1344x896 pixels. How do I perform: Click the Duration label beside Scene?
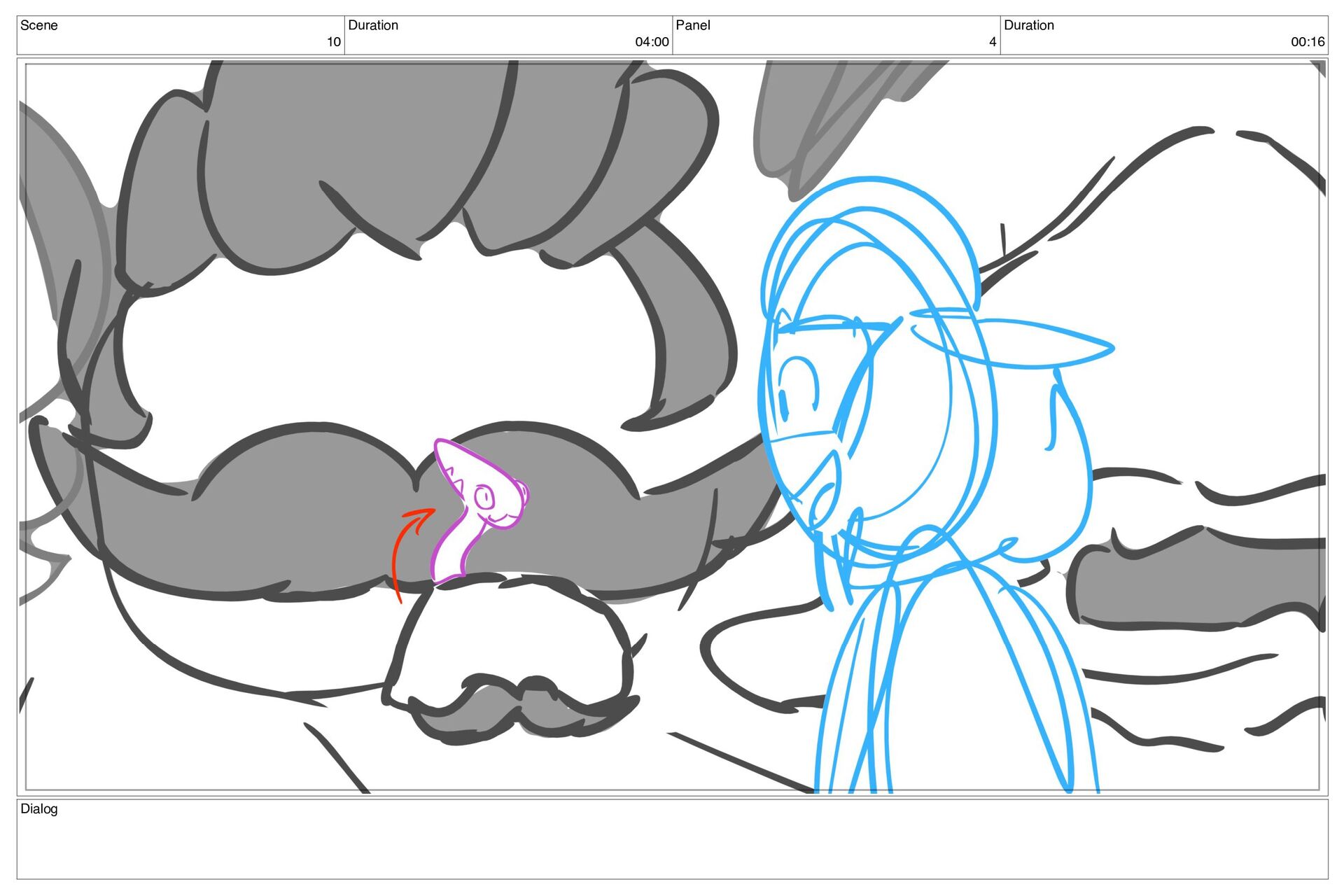[373, 25]
